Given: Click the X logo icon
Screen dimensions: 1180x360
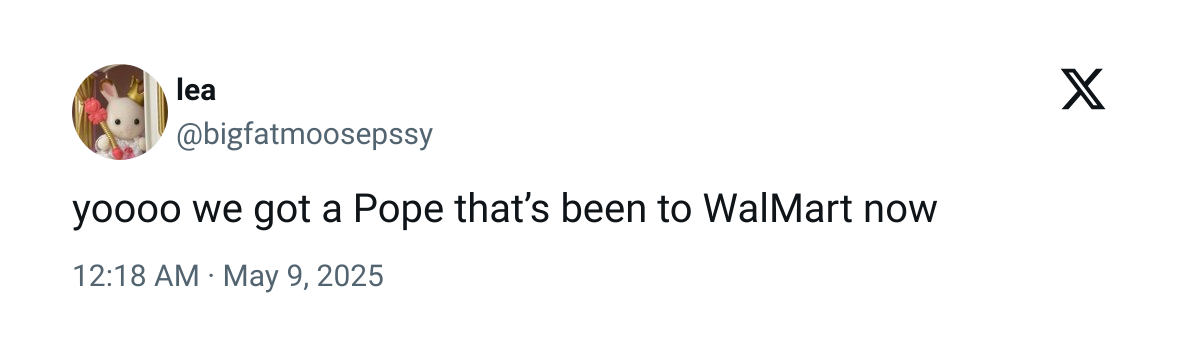Looking at the screenshot, I should click(x=1083, y=89).
